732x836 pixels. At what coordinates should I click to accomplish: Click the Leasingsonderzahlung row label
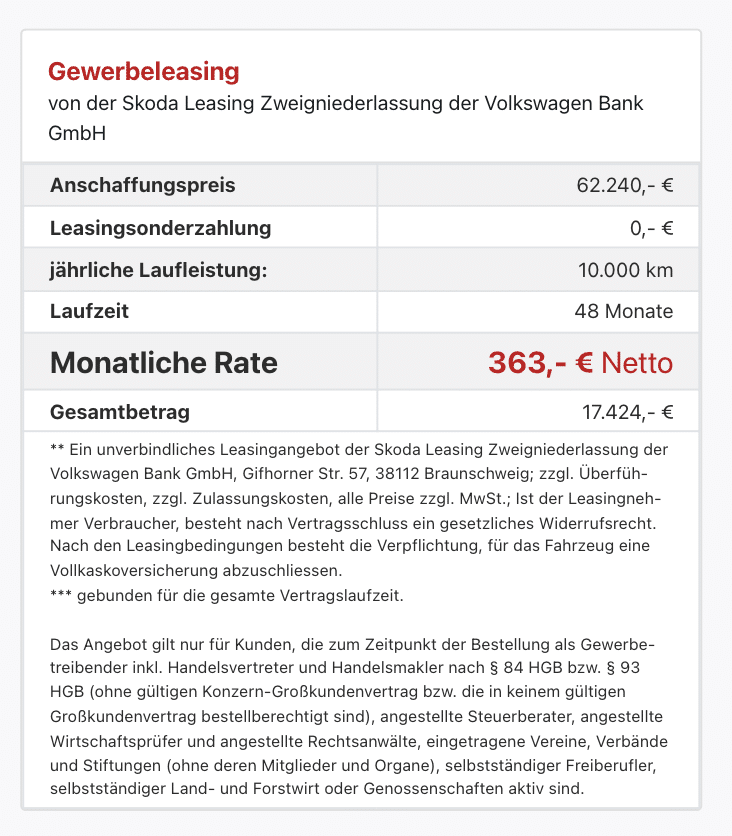pyautogui.click(x=160, y=228)
